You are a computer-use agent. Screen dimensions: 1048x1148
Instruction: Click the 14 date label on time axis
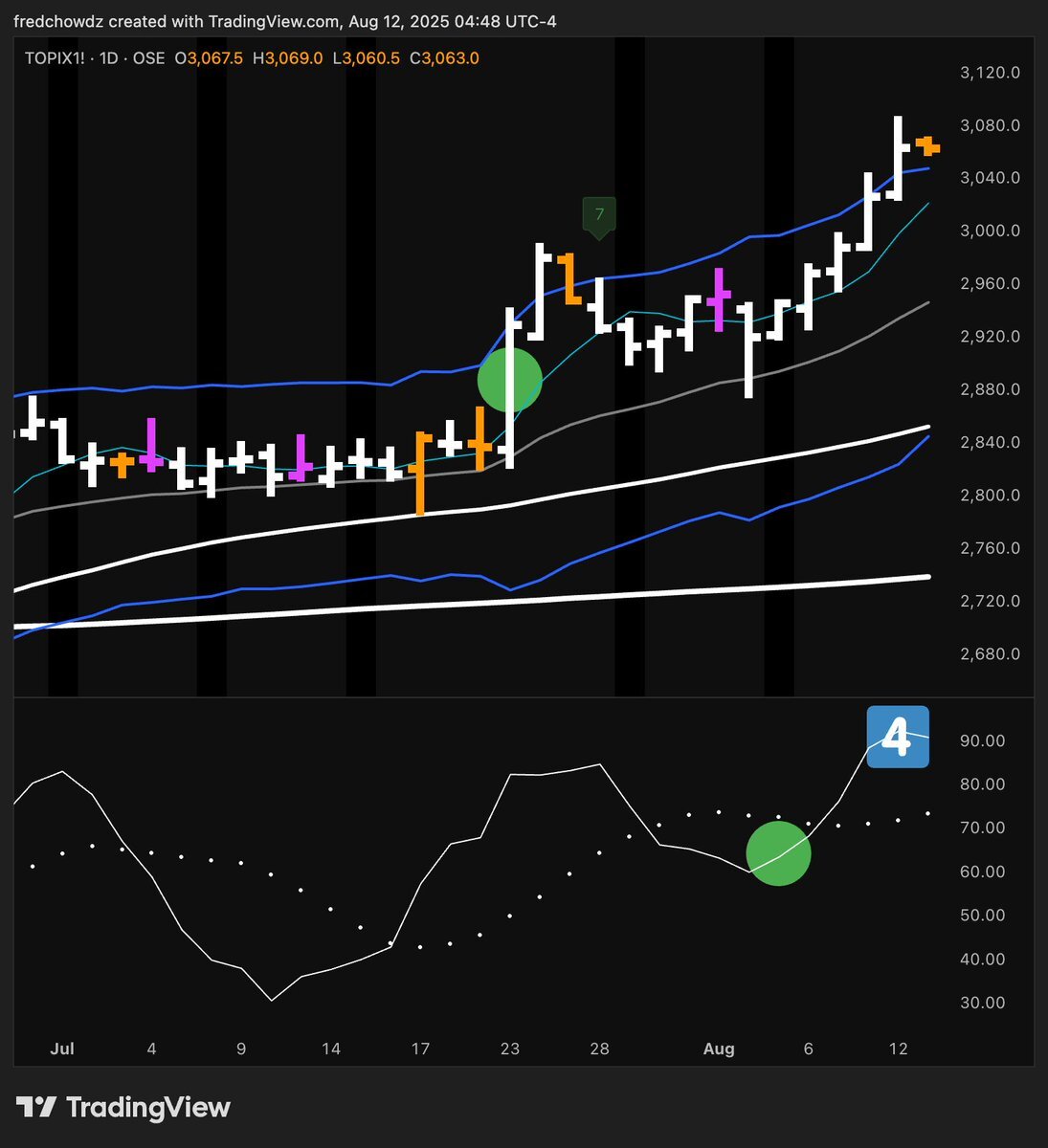point(331,1049)
